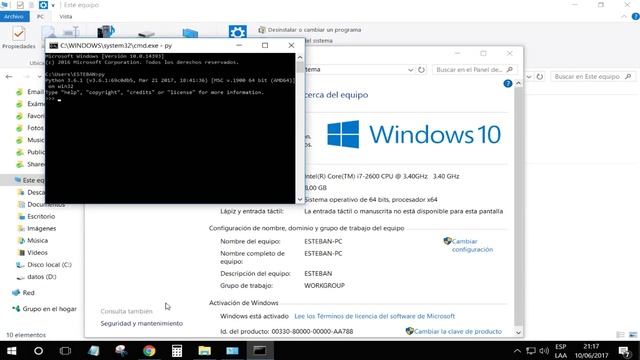Screen dimensions: 640x360
Task: Switch Explorer to large icons view button
Action: click(633, 335)
